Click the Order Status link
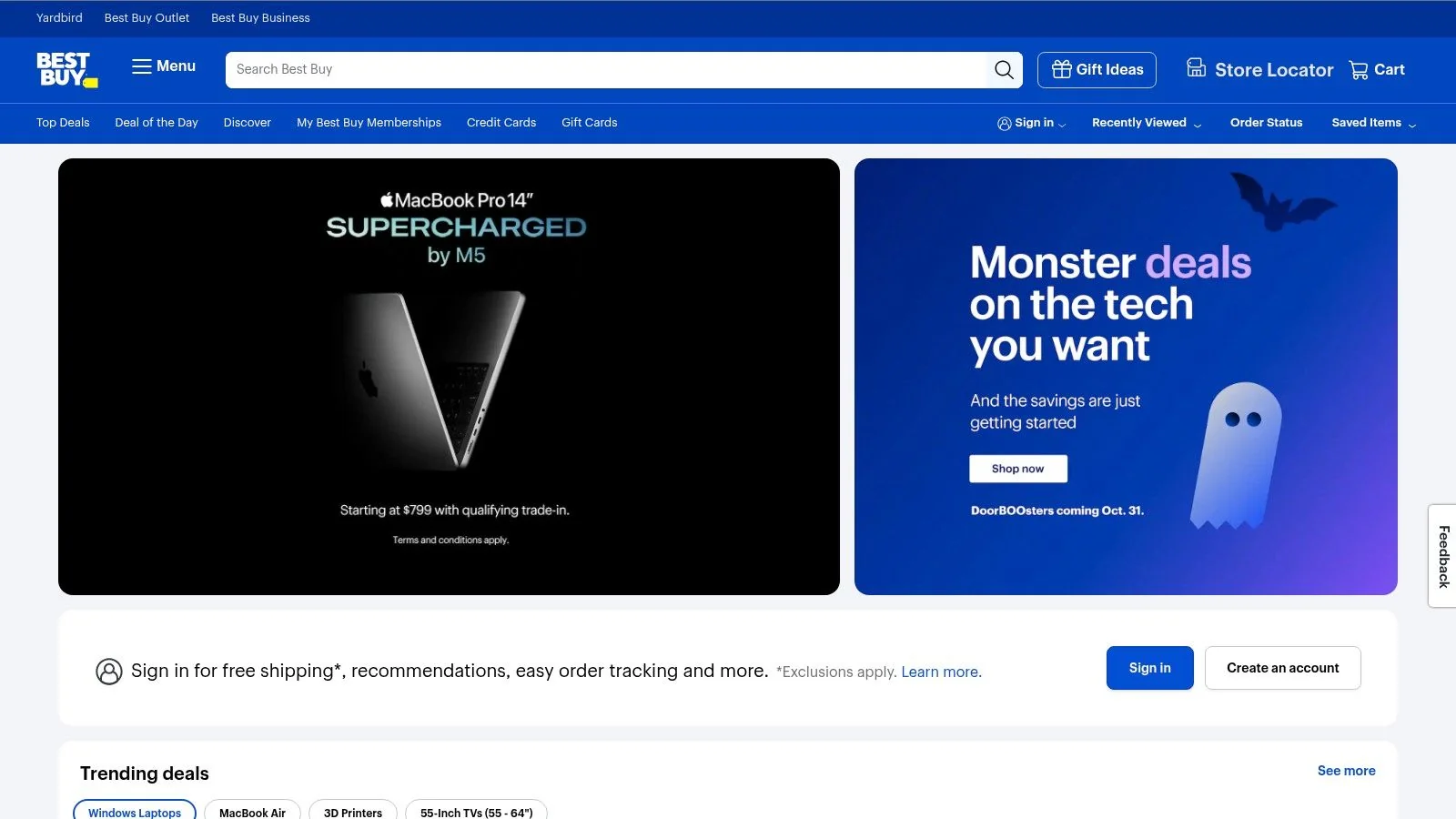1456x819 pixels. [1266, 123]
